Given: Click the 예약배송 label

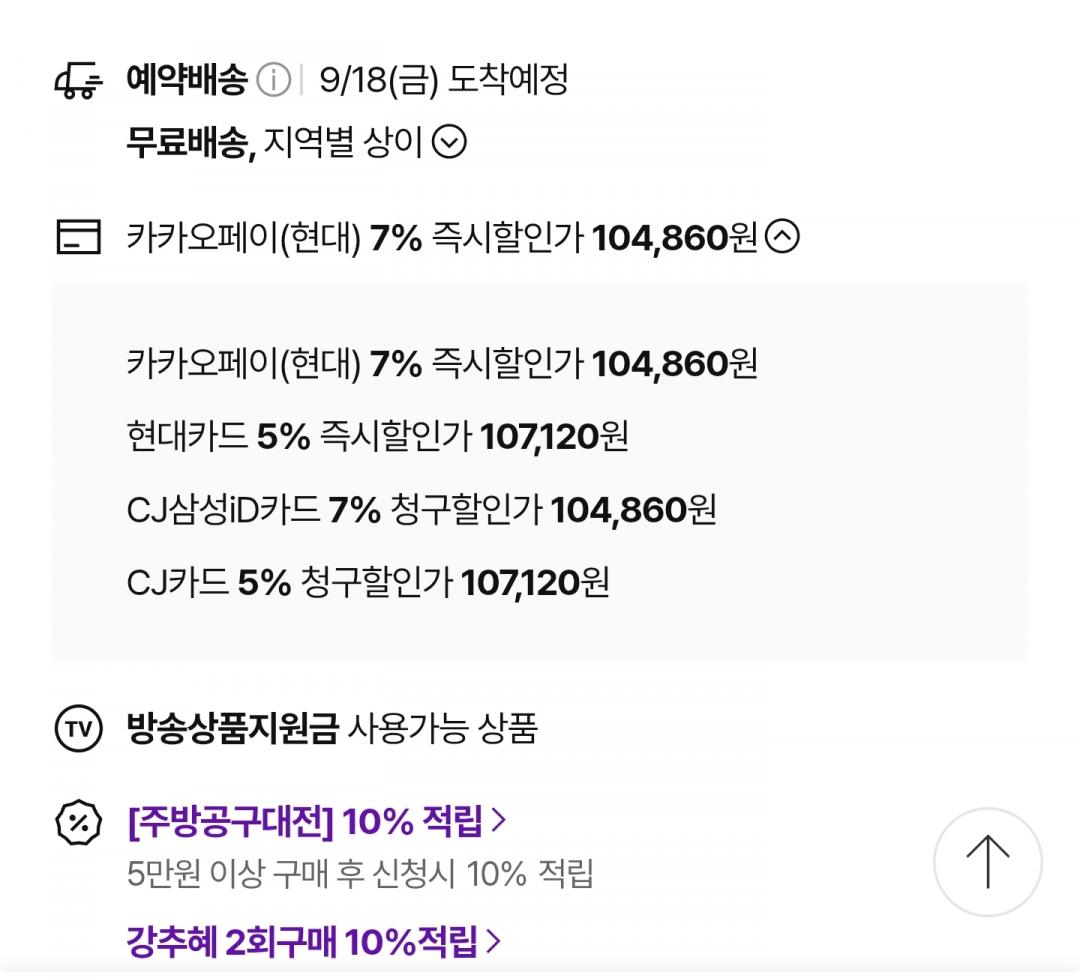Looking at the screenshot, I should (x=187, y=80).
